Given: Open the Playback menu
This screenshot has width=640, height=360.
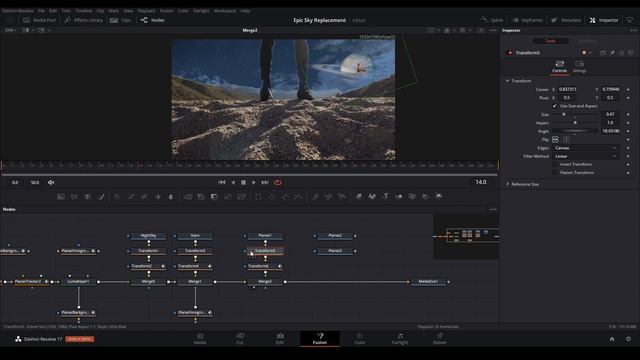Looking at the screenshot, I should 146,11.
